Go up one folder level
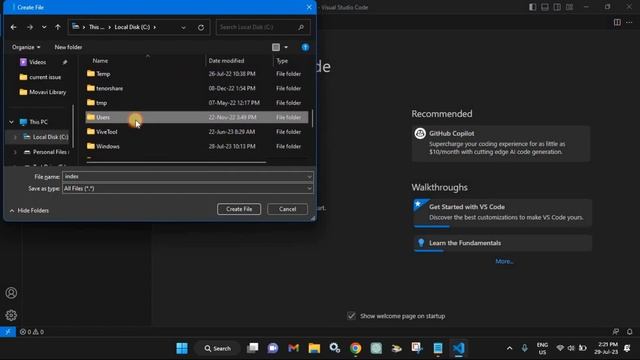The width and height of the screenshot is (640, 360). pos(58,27)
